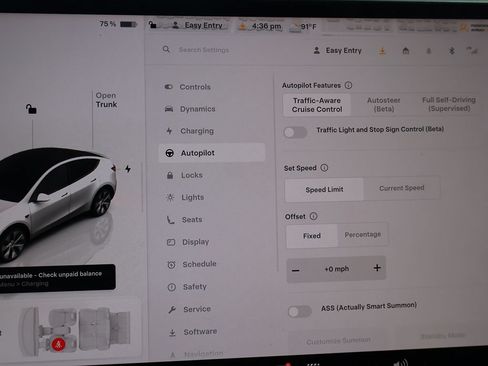Open the Software settings menu
The image size is (488, 366).
(x=200, y=332)
